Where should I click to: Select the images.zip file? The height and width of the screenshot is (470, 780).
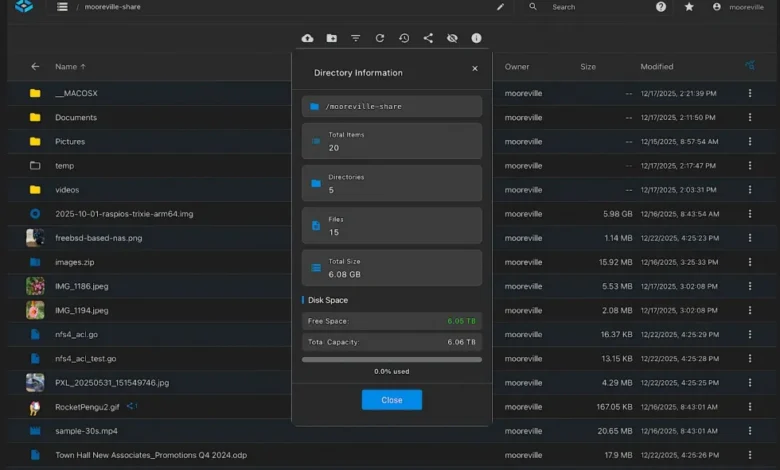tap(75, 262)
